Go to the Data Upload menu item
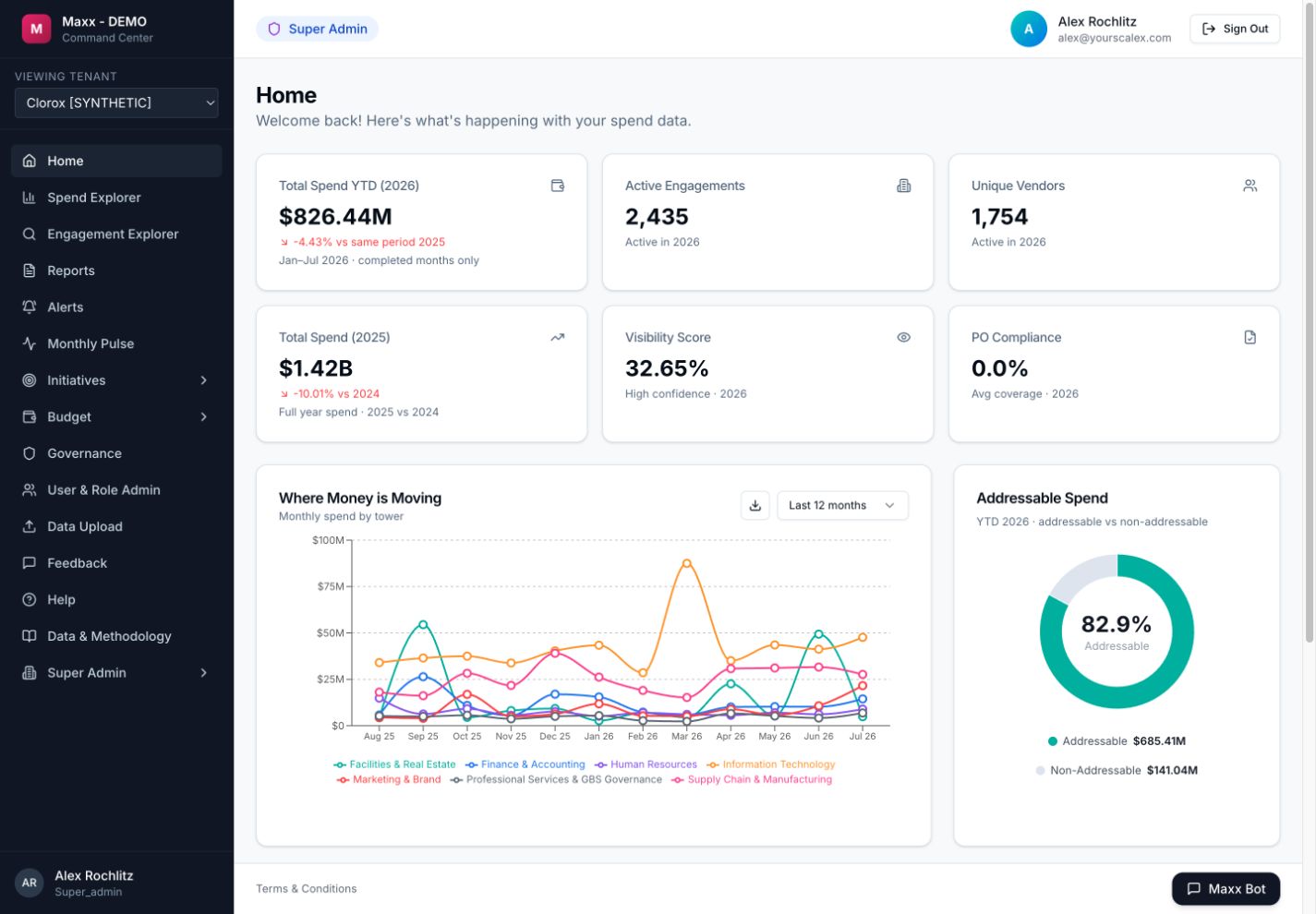1316x914 pixels. tap(116, 526)
